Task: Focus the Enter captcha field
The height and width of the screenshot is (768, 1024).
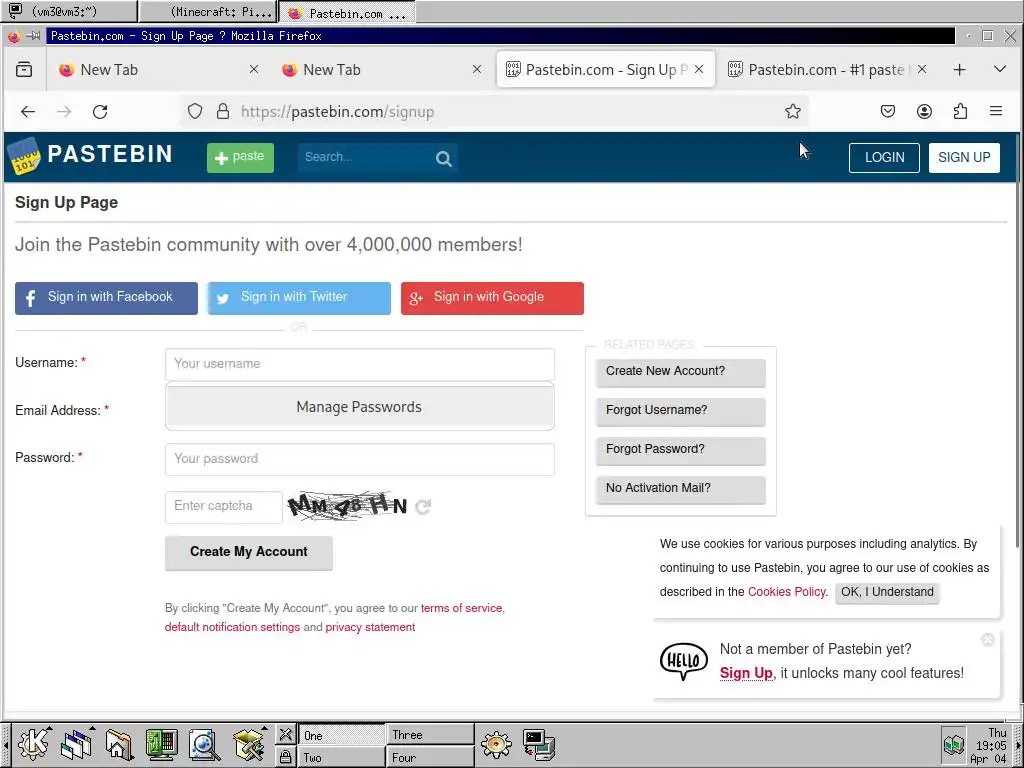Action: tap(224, 507)
